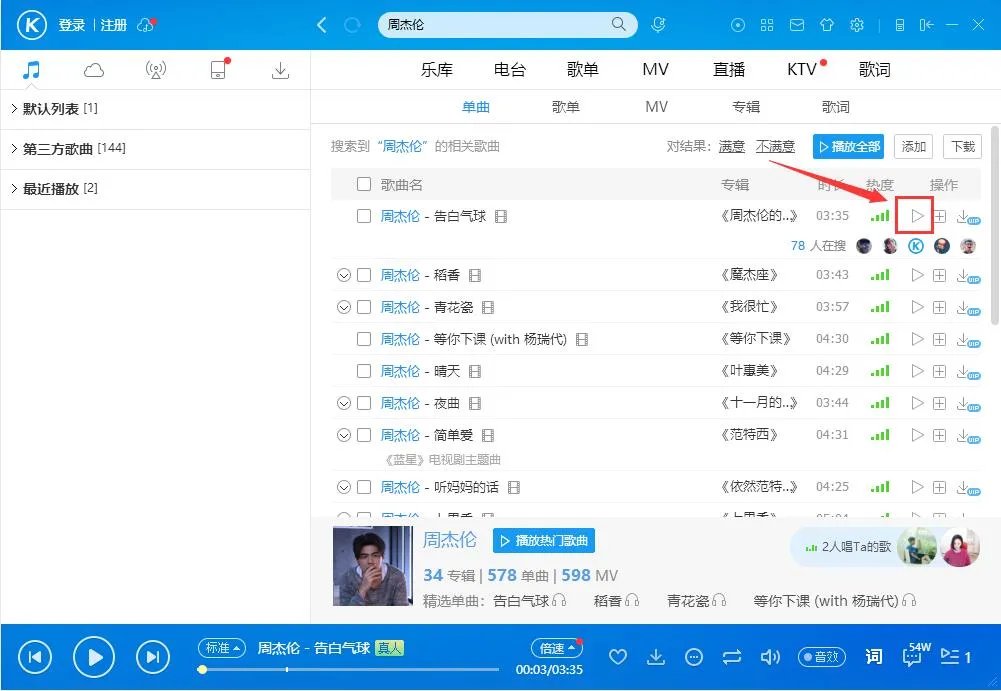This screenshot has width=1001, height=691.
Task: Open the cloud music sidebar panel
Action: [93, 70]
